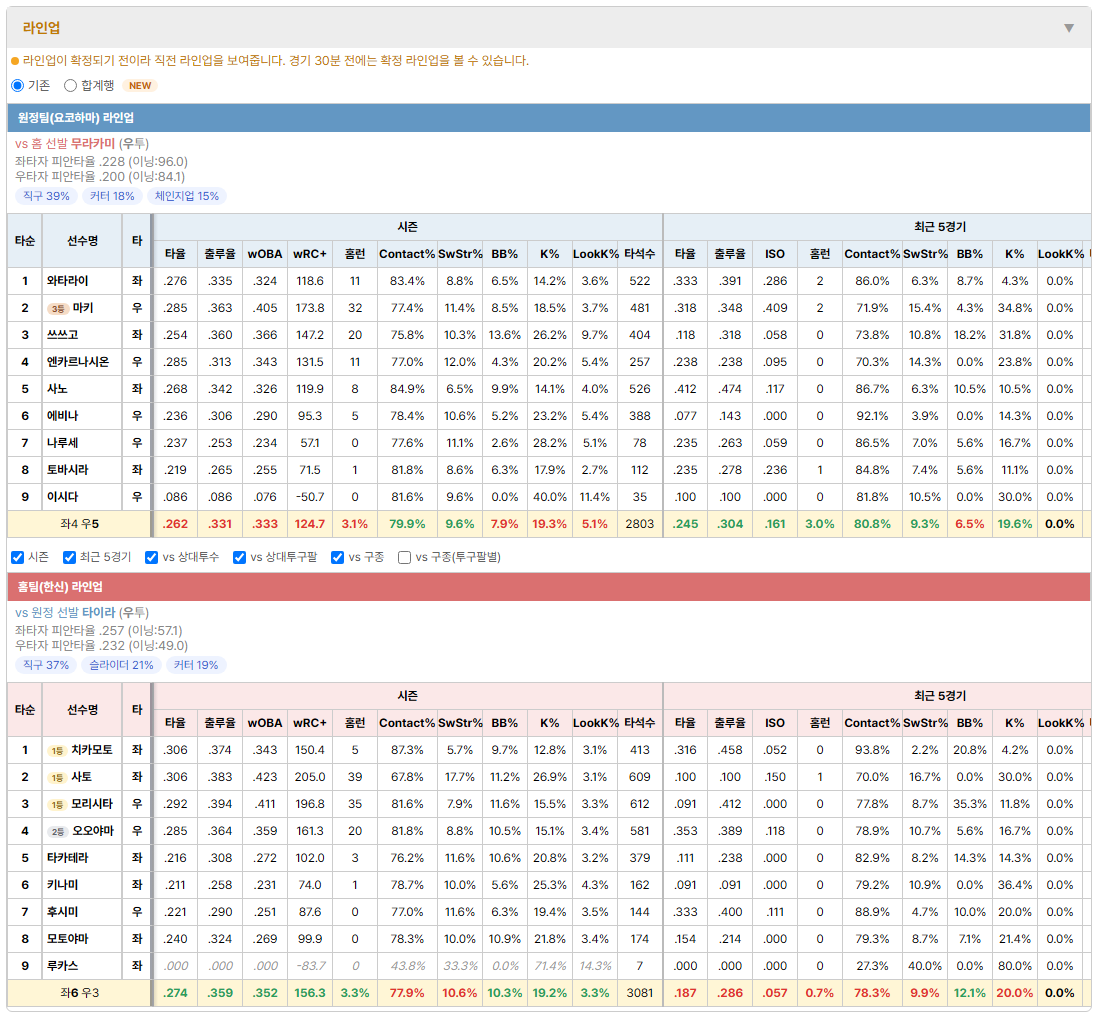
Task: Click player name 키나미
Action: pos(63,885)
